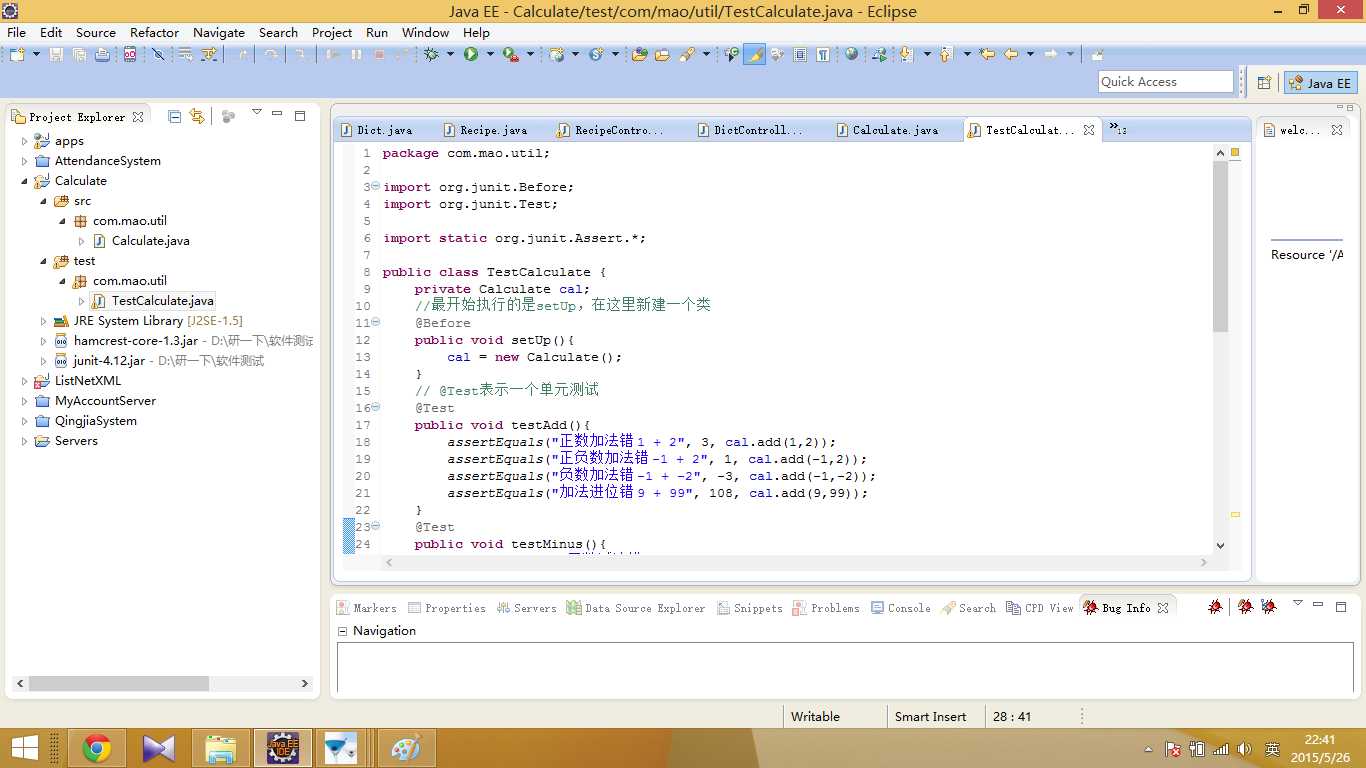Collapse the src folder node
This screenshot has width=1366, height=768.
(43, 201)
